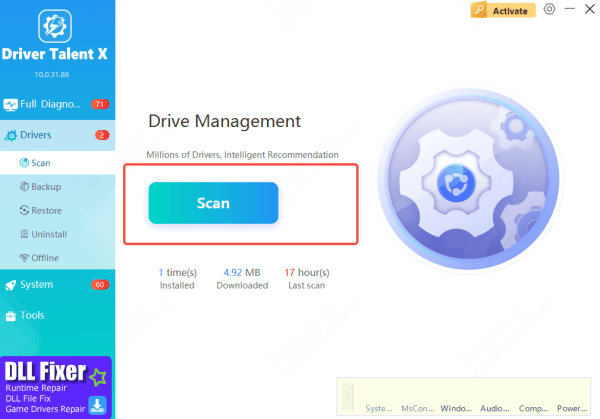The height and width of the screenshot is (419, 600).
Task: Click the key icon beside Activate
Action: (x=480, y=10)
